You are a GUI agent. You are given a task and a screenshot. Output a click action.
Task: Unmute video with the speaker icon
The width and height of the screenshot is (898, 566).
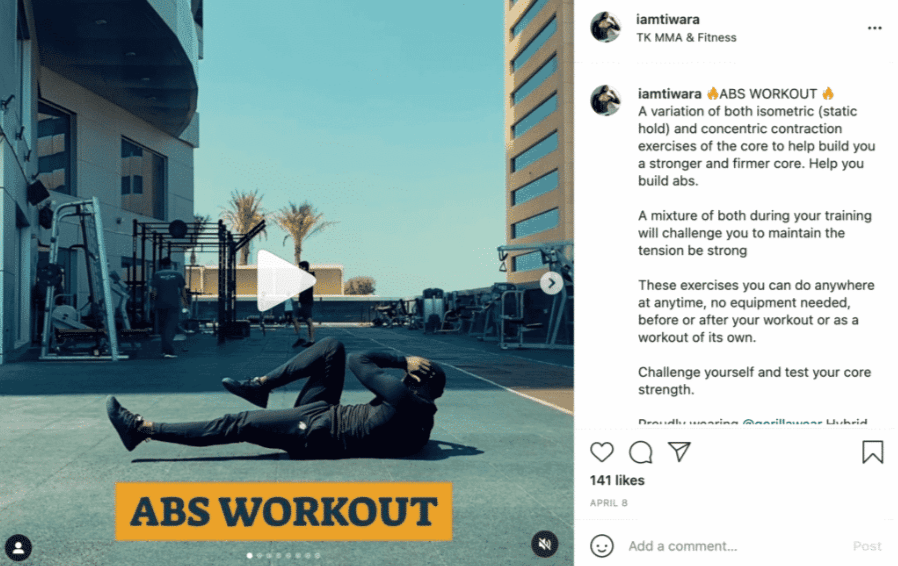point(545,544)
